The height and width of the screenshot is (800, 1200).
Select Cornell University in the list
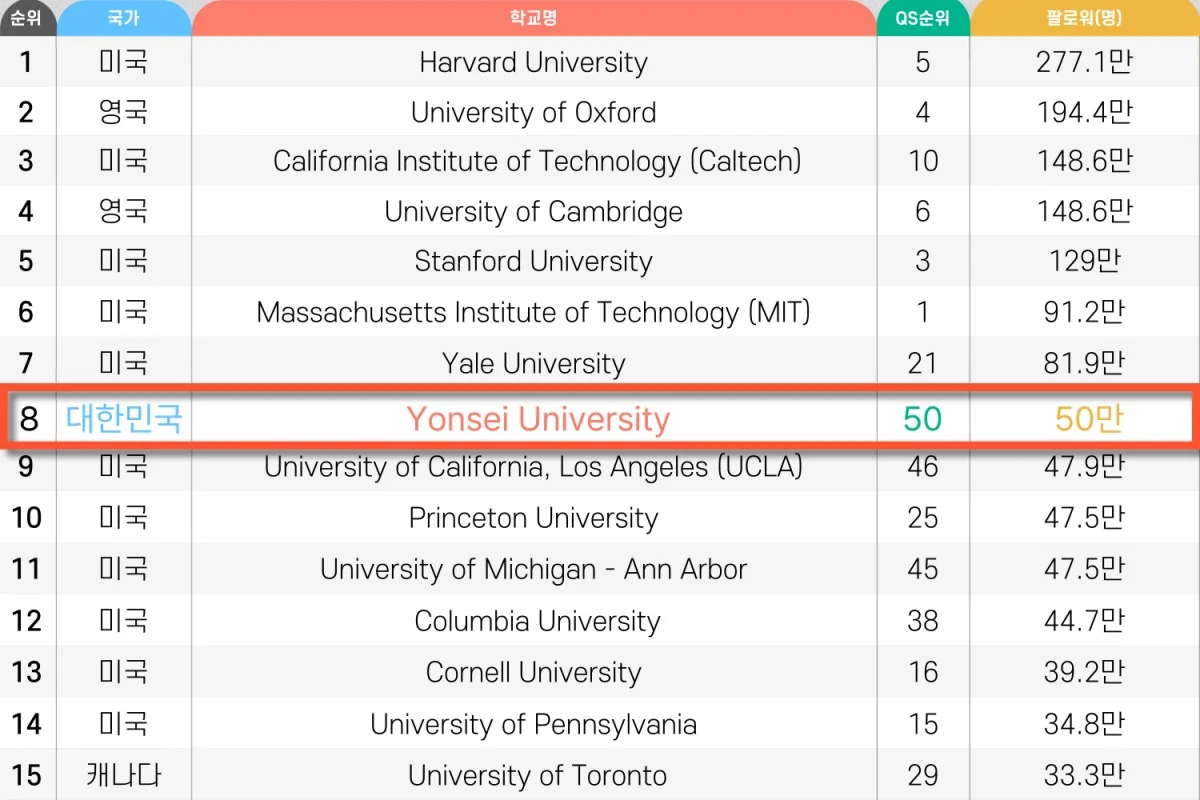pos(533,672)
